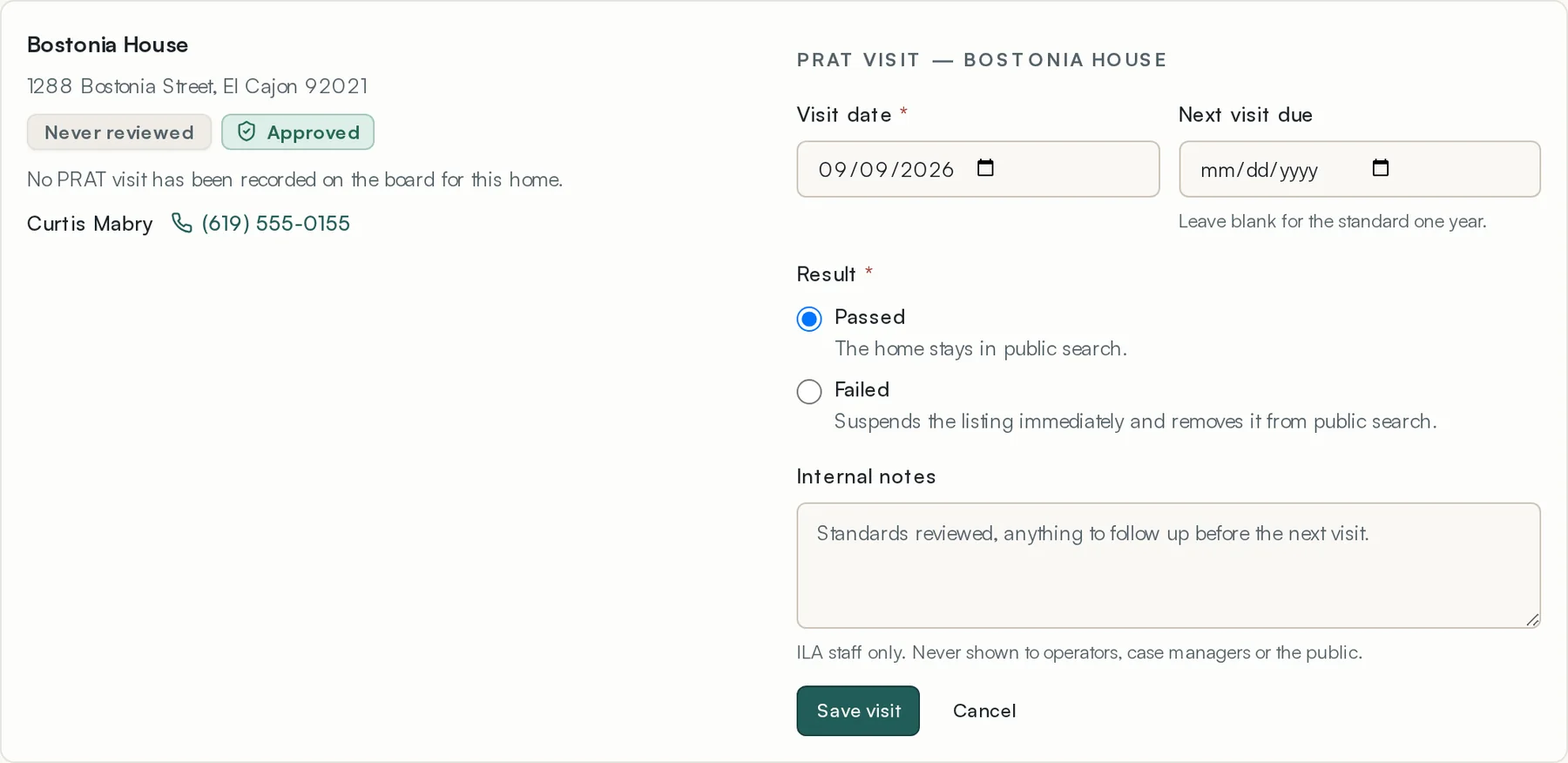Focus the Internal notes text area
The width and height of the screenshot is (1568, 763).
pos(1168,565)
